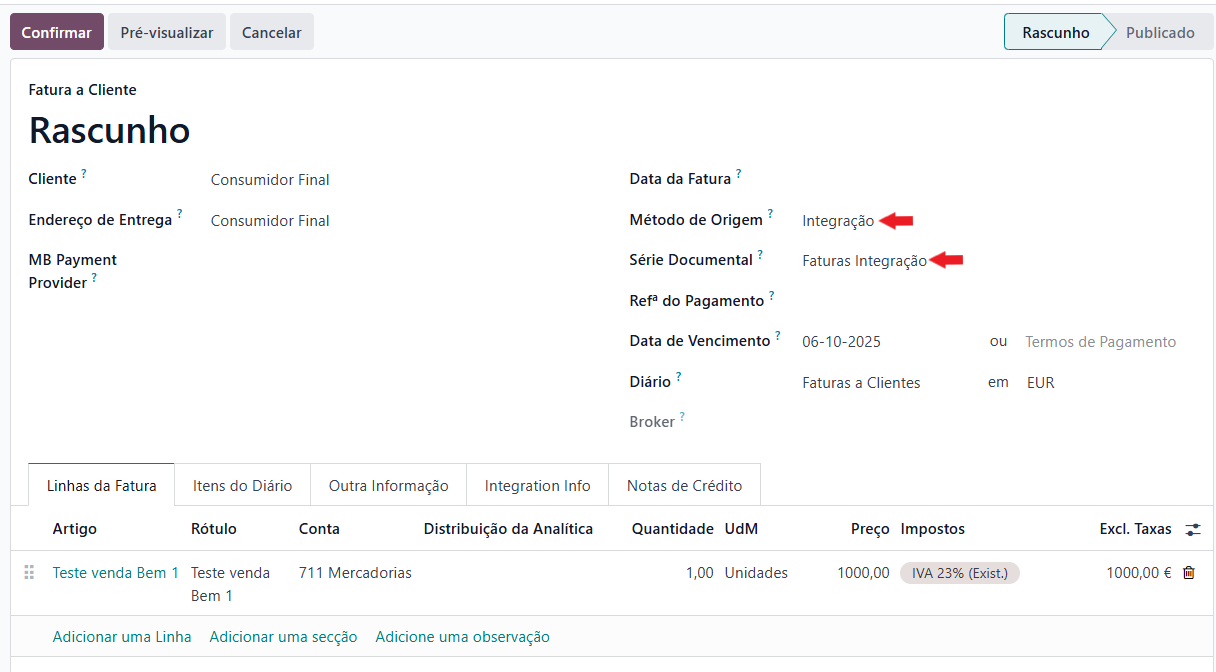Click the Publicado status stage

1159,32
